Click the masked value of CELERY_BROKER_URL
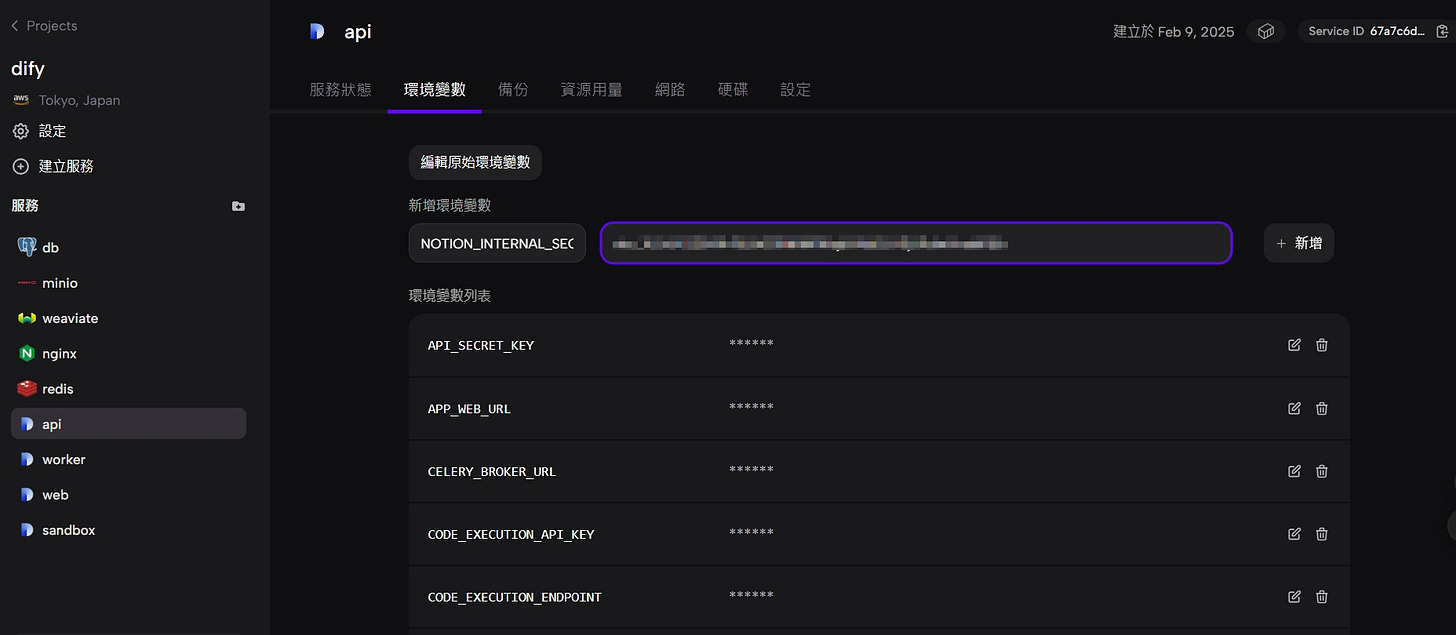Screen dimensions: 1456x635 (x=751, y=470)
